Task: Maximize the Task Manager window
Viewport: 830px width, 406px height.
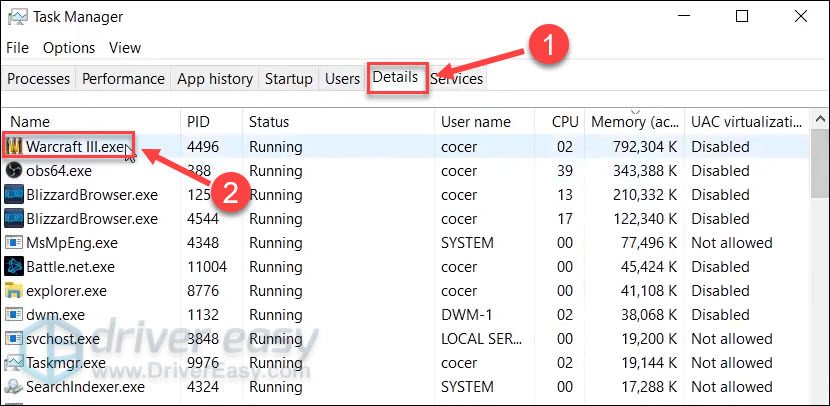Action: pyautogui.click(x=742, y=16)
